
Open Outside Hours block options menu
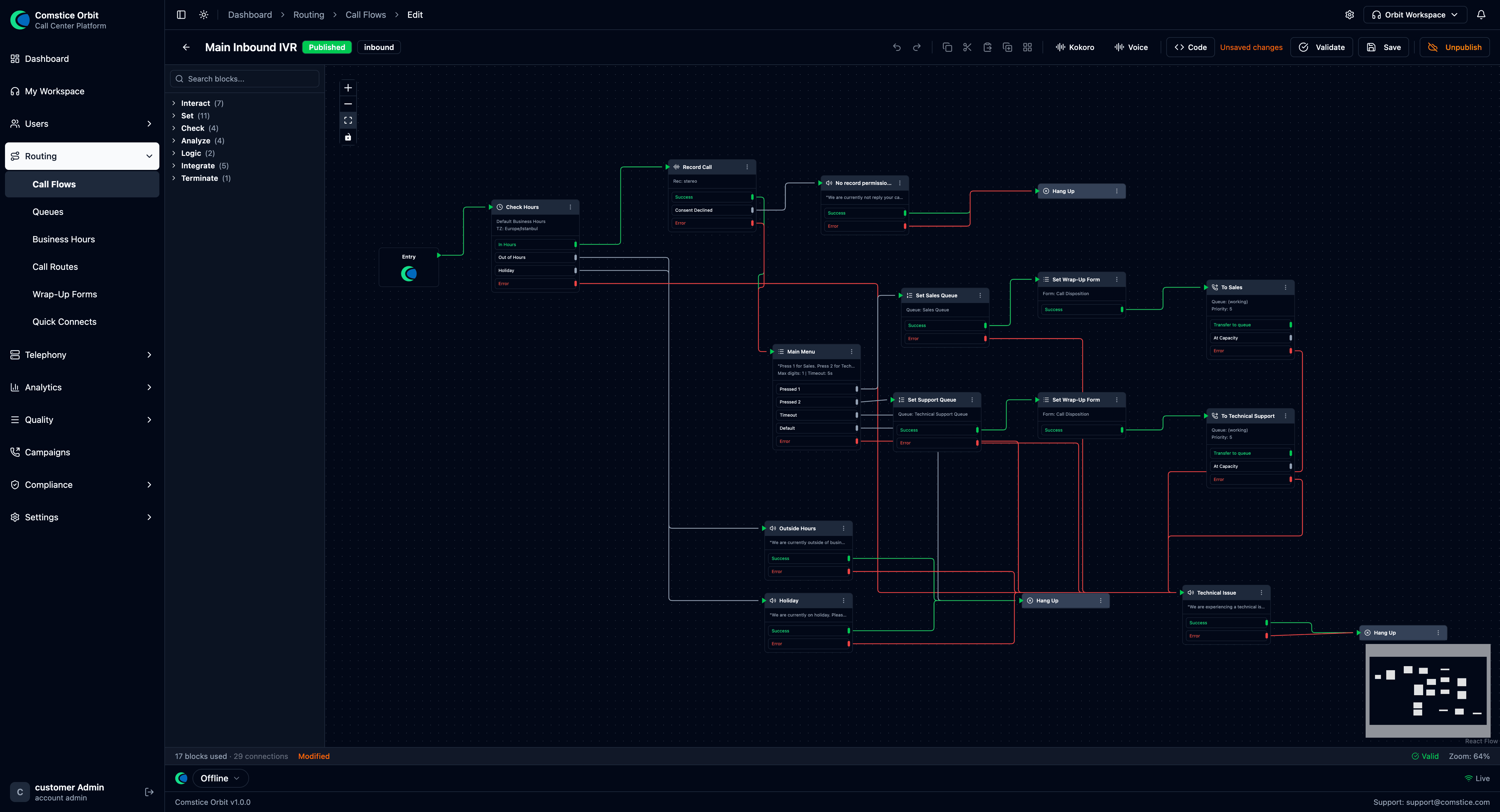click(x=843, y=528)
